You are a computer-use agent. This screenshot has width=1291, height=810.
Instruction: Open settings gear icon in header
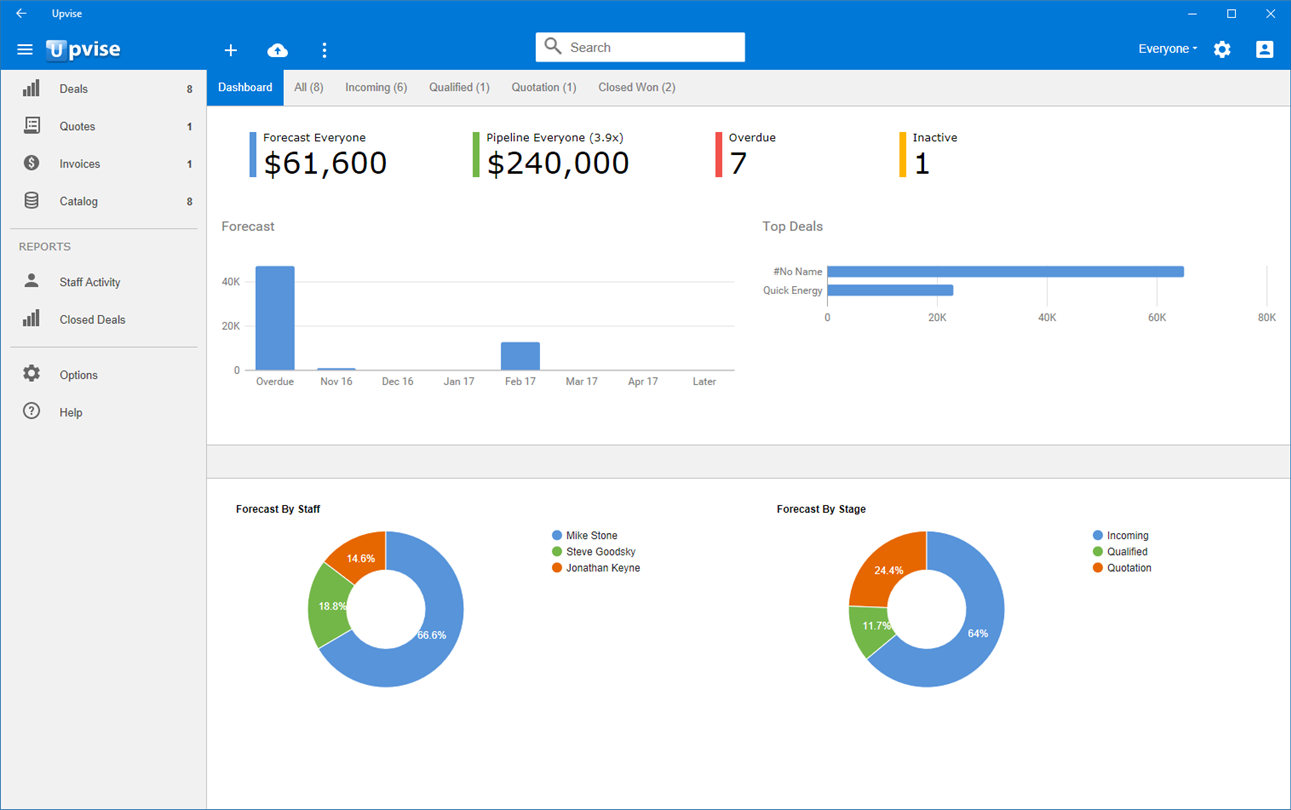(x=1222, y=49)
